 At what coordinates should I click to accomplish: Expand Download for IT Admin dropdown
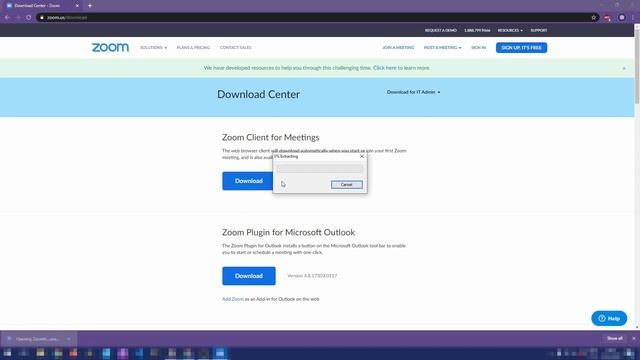coord(413,92)
